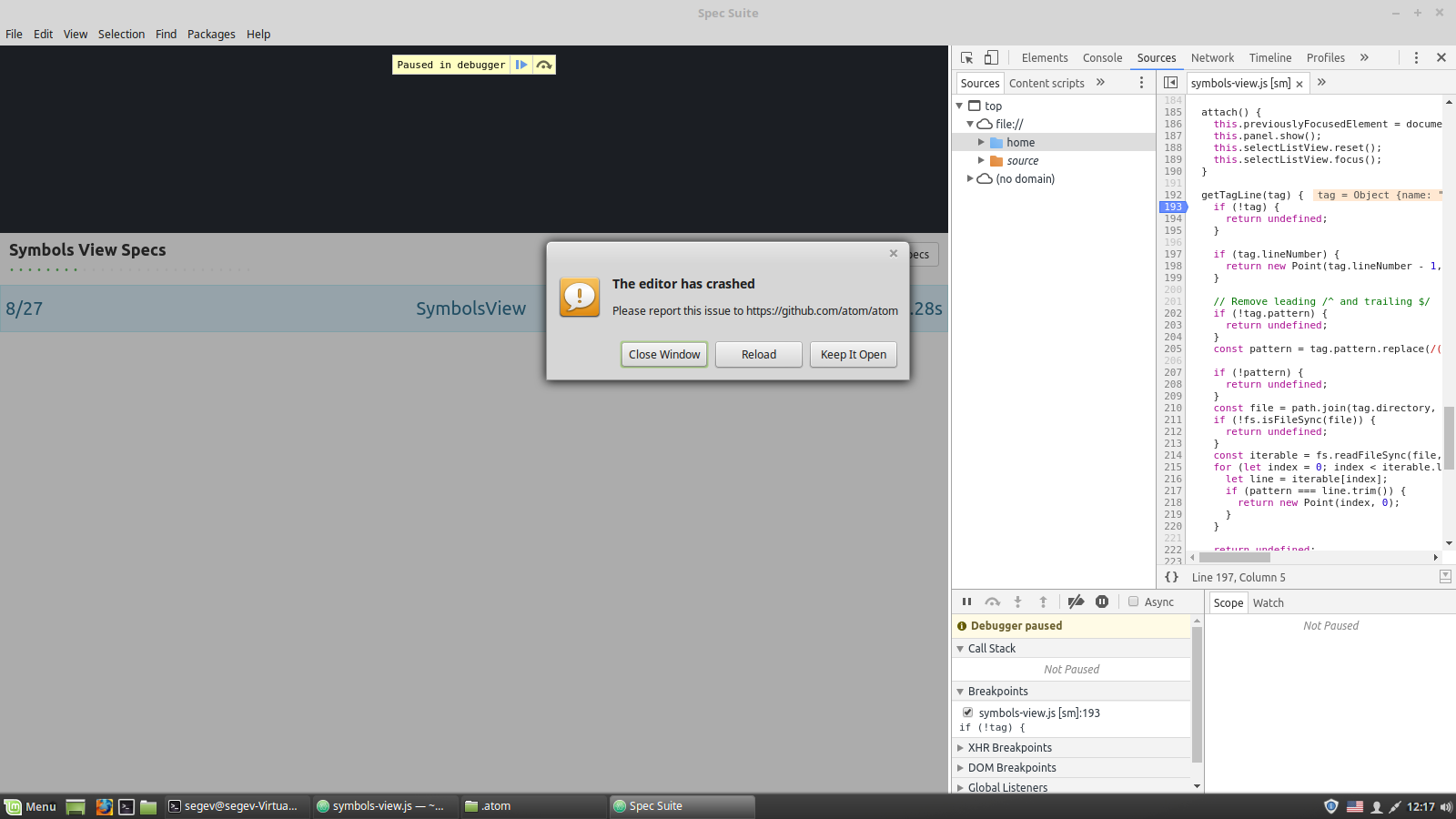This screenshot has width=1456, height=819.
Task: Keep the crashed window open
Action: 853,354
